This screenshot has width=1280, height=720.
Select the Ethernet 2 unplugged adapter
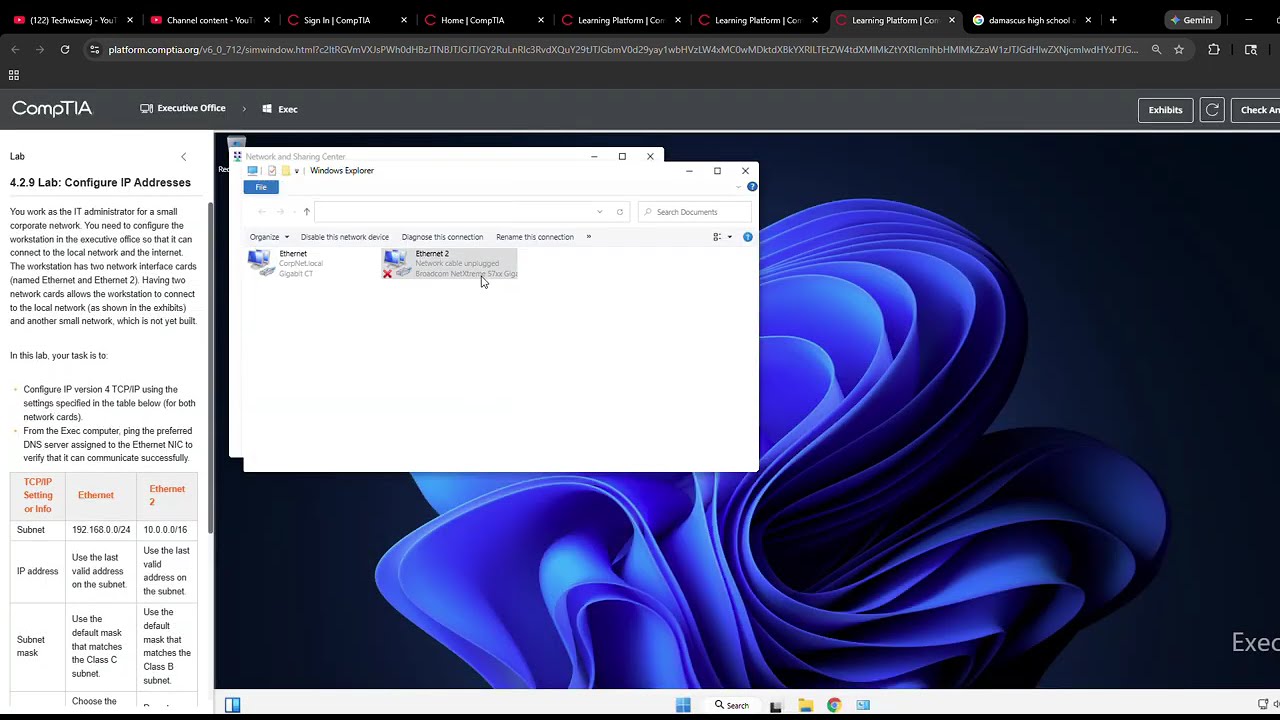coord(450,264)
